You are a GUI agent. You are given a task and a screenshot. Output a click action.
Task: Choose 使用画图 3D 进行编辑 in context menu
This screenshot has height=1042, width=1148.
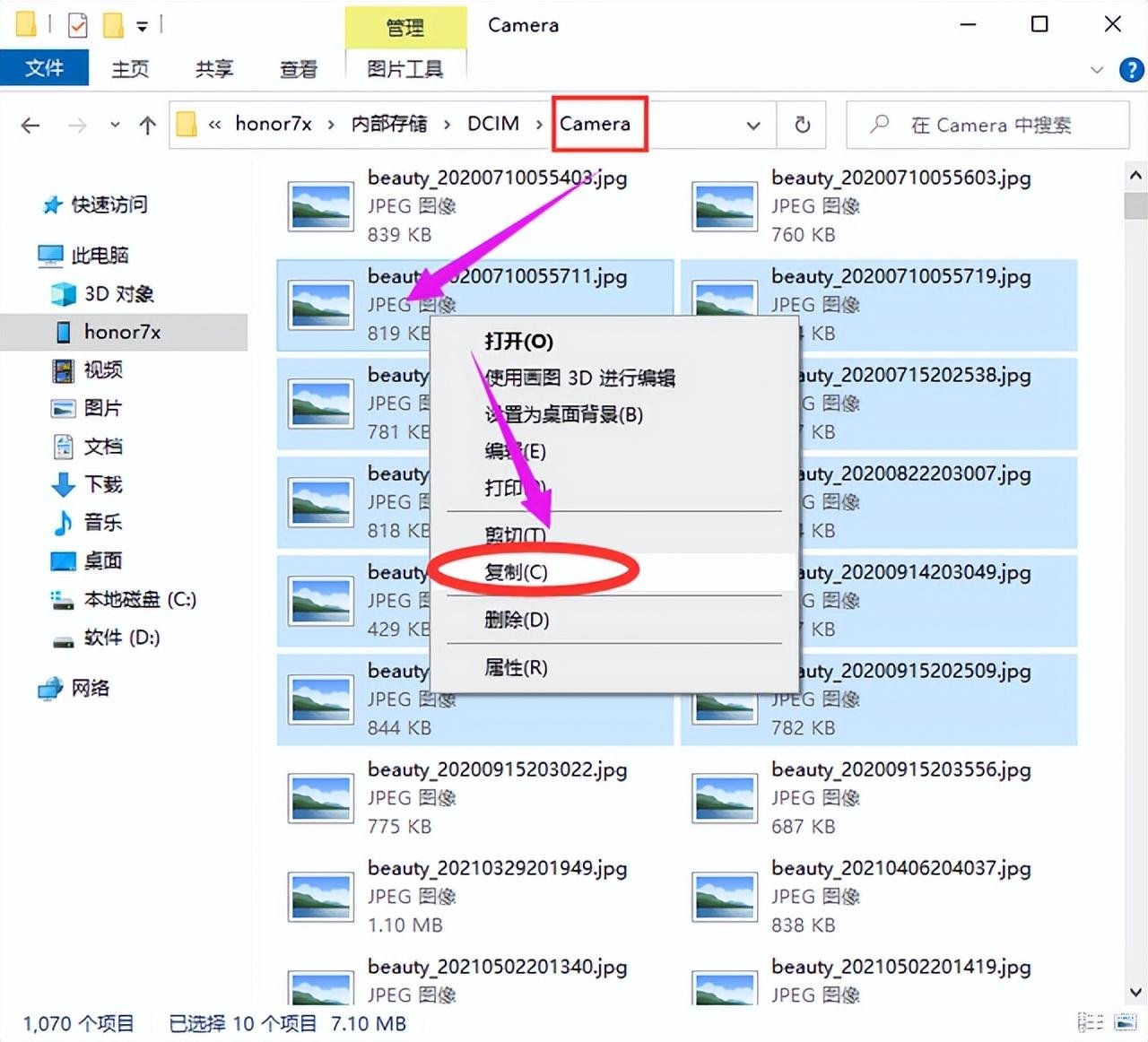pyautogui.click(x=614, y=378)
